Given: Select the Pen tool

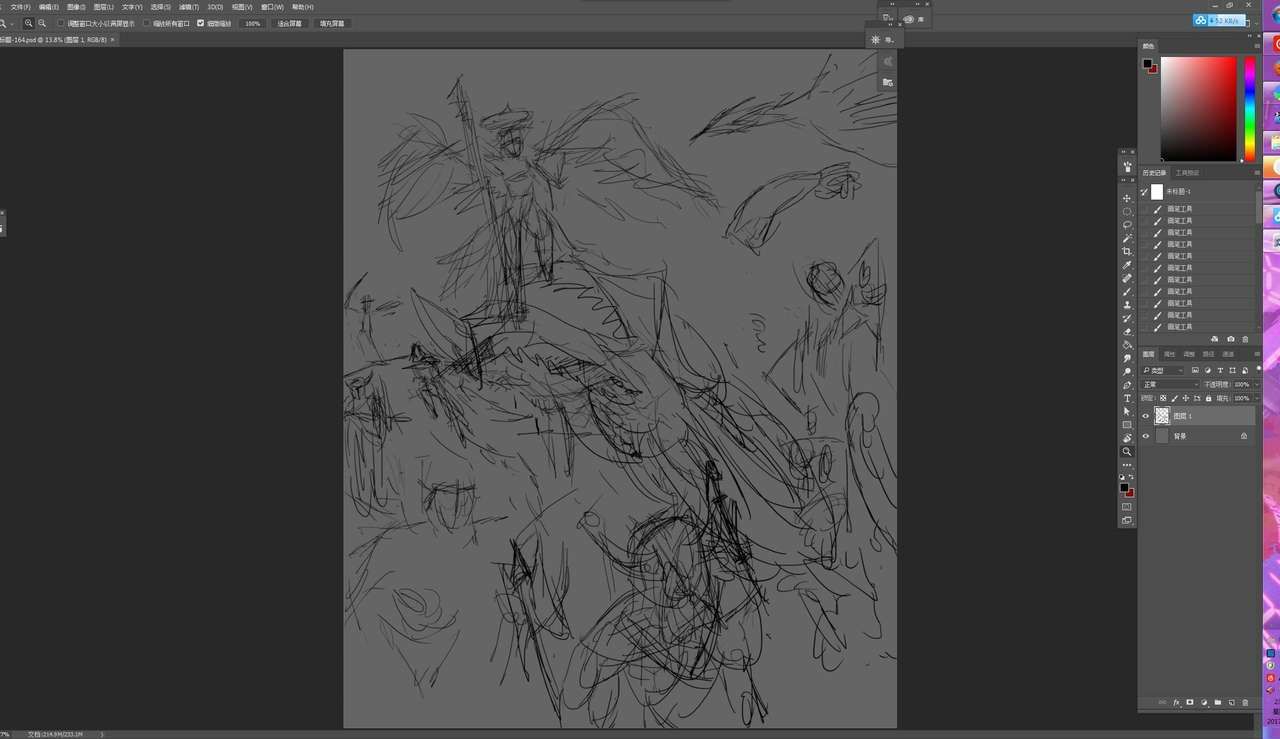Looking at the screenshot, I should (x=1127, y=385).
